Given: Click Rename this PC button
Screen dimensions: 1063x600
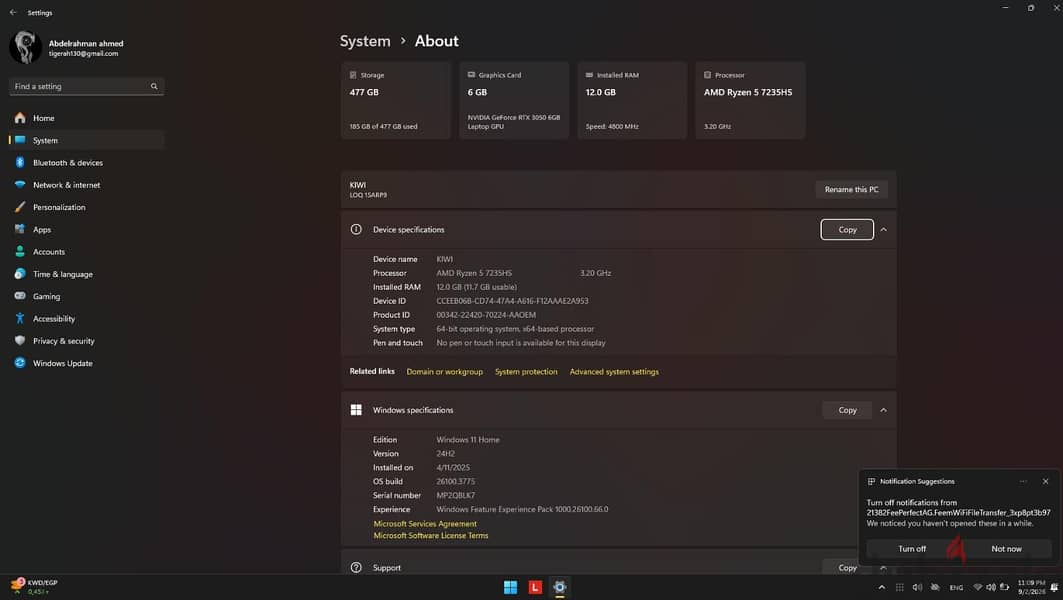Looking at the screenshot, I should (x=851, y=189).
